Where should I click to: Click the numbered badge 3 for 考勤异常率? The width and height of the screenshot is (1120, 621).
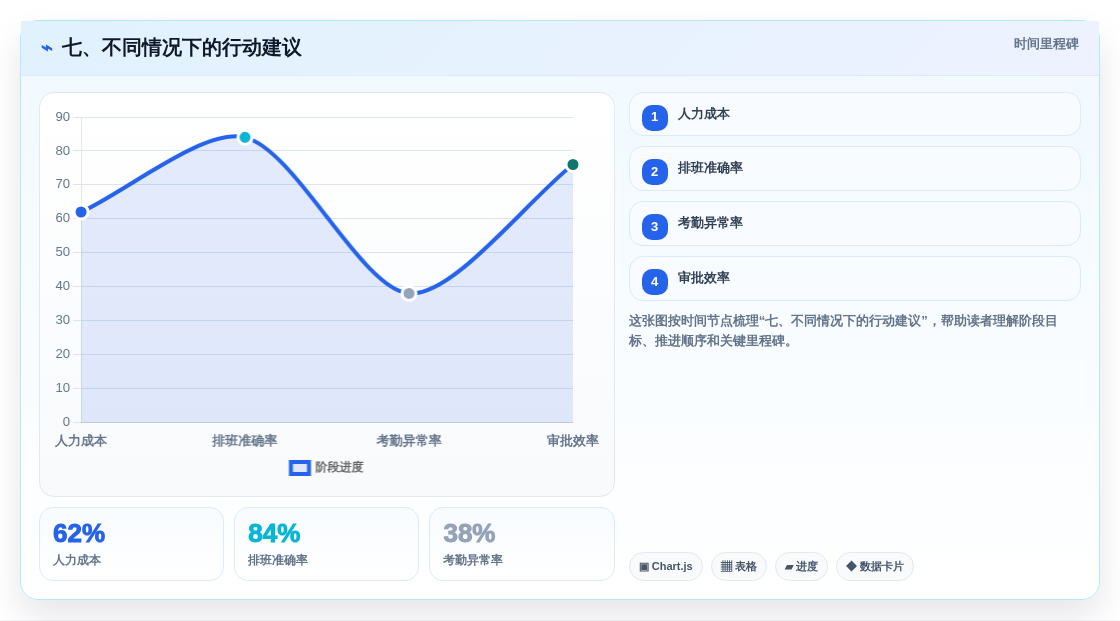pos(654,227)
